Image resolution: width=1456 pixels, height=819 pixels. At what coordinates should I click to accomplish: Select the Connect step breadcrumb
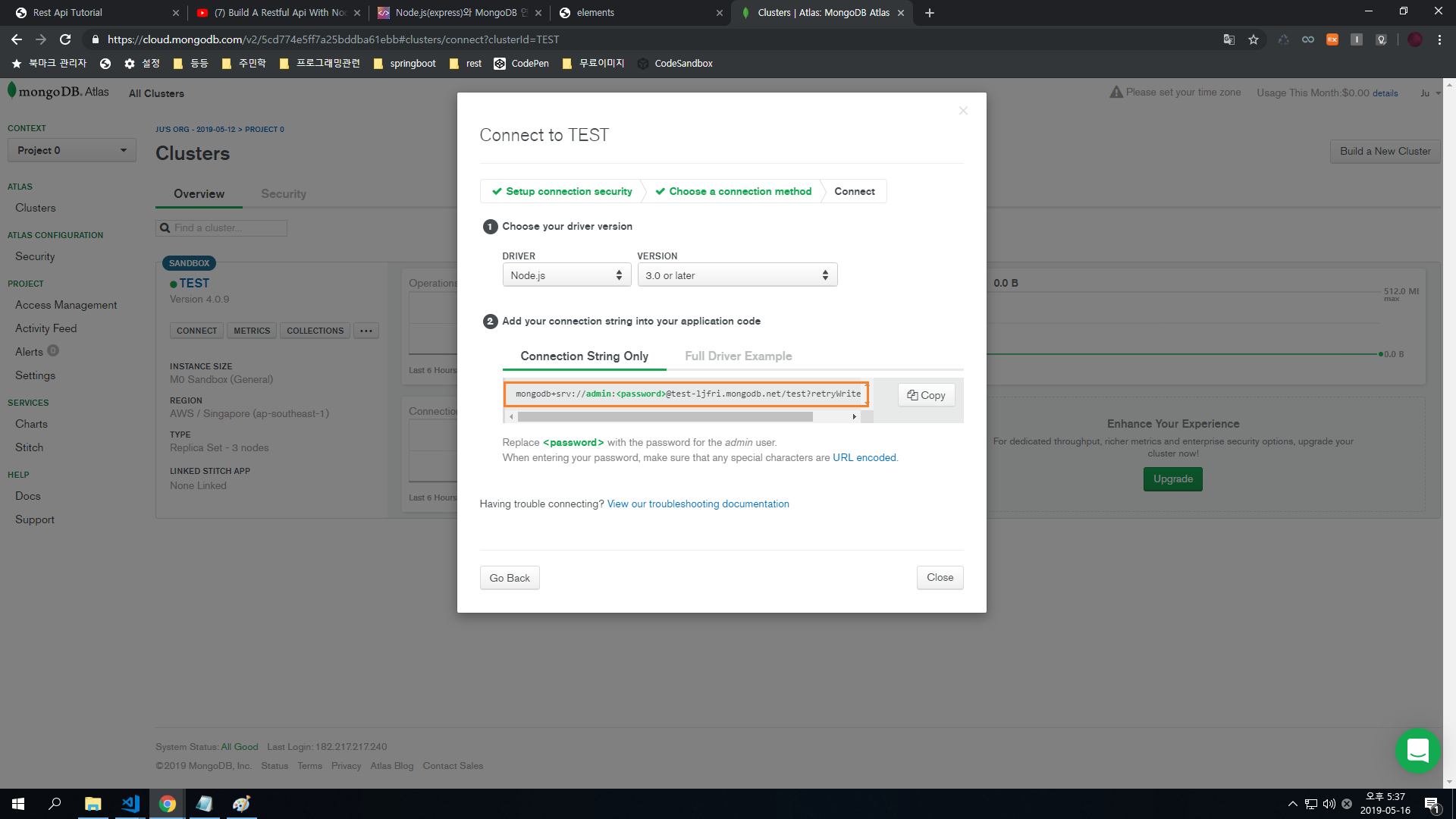point(855,191)
